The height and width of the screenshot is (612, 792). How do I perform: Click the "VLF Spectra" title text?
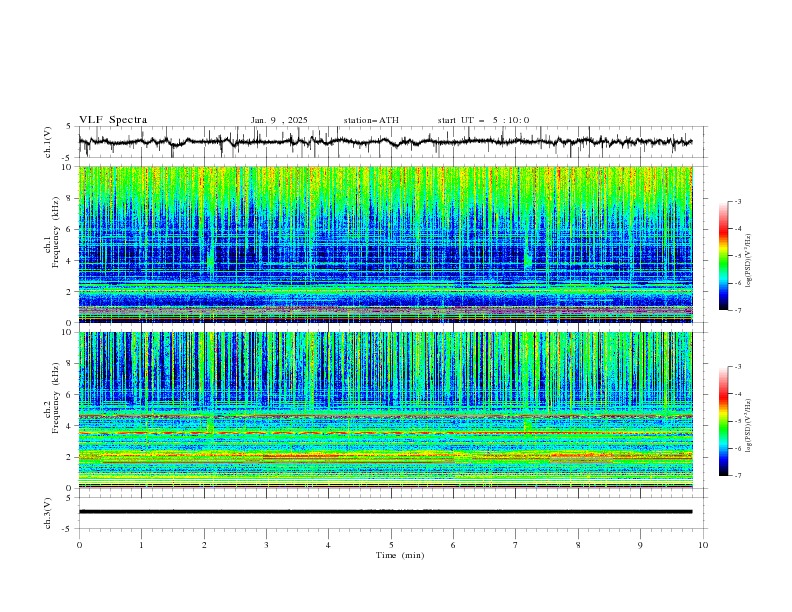(113, 120)
